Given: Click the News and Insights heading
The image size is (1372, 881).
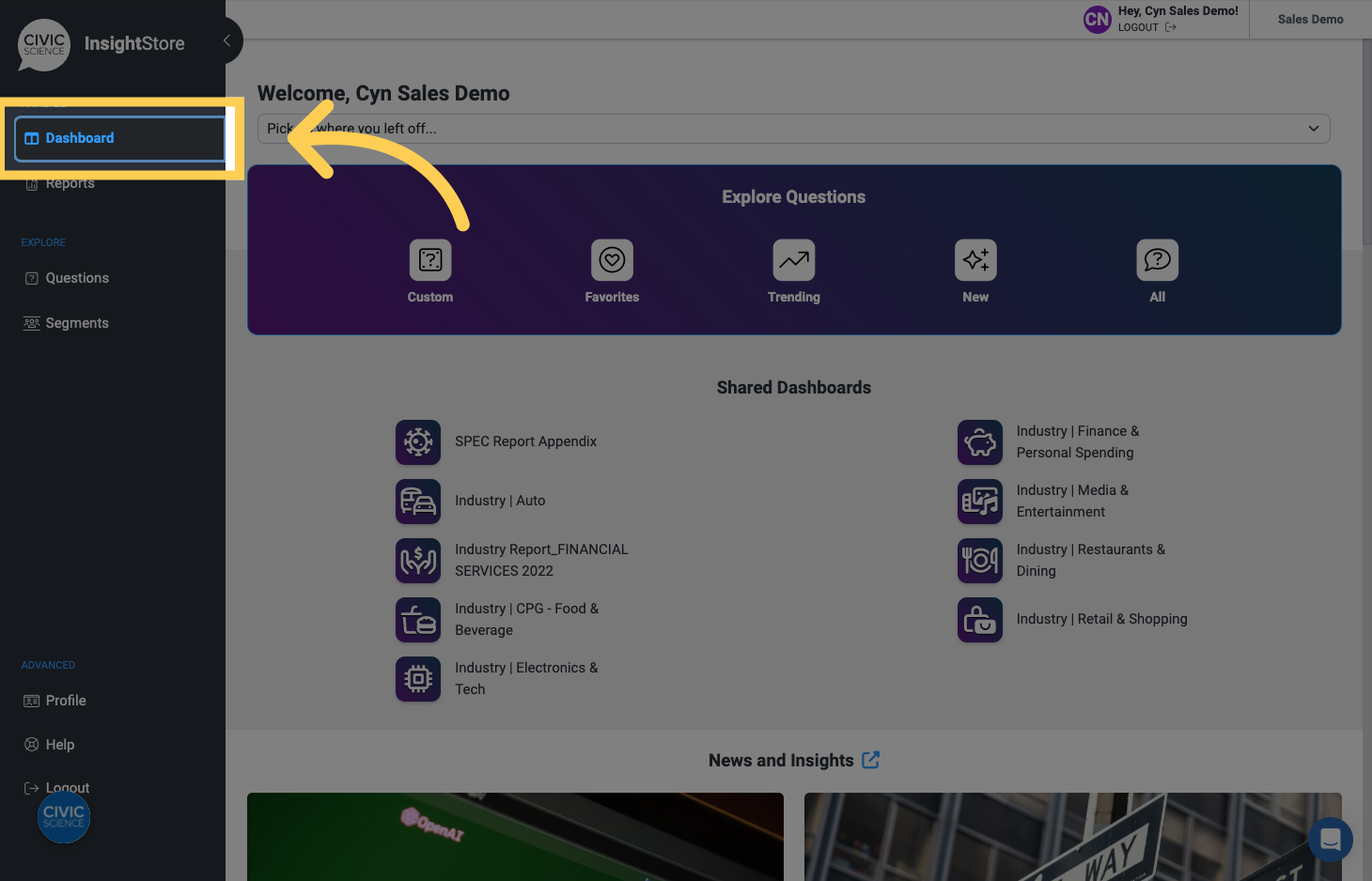Looking at the screenshot, I should [x=781, y=761].
